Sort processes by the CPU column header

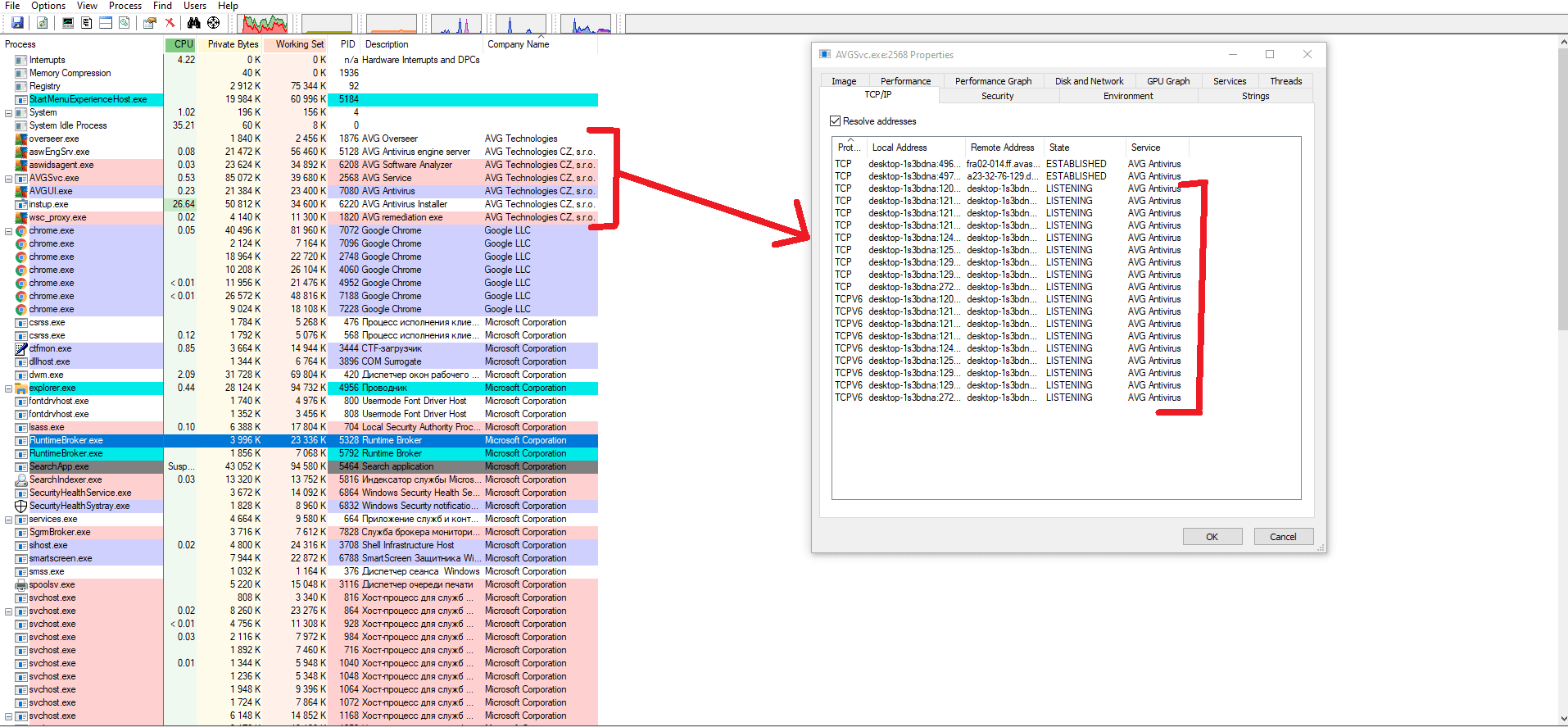(183, 44)
